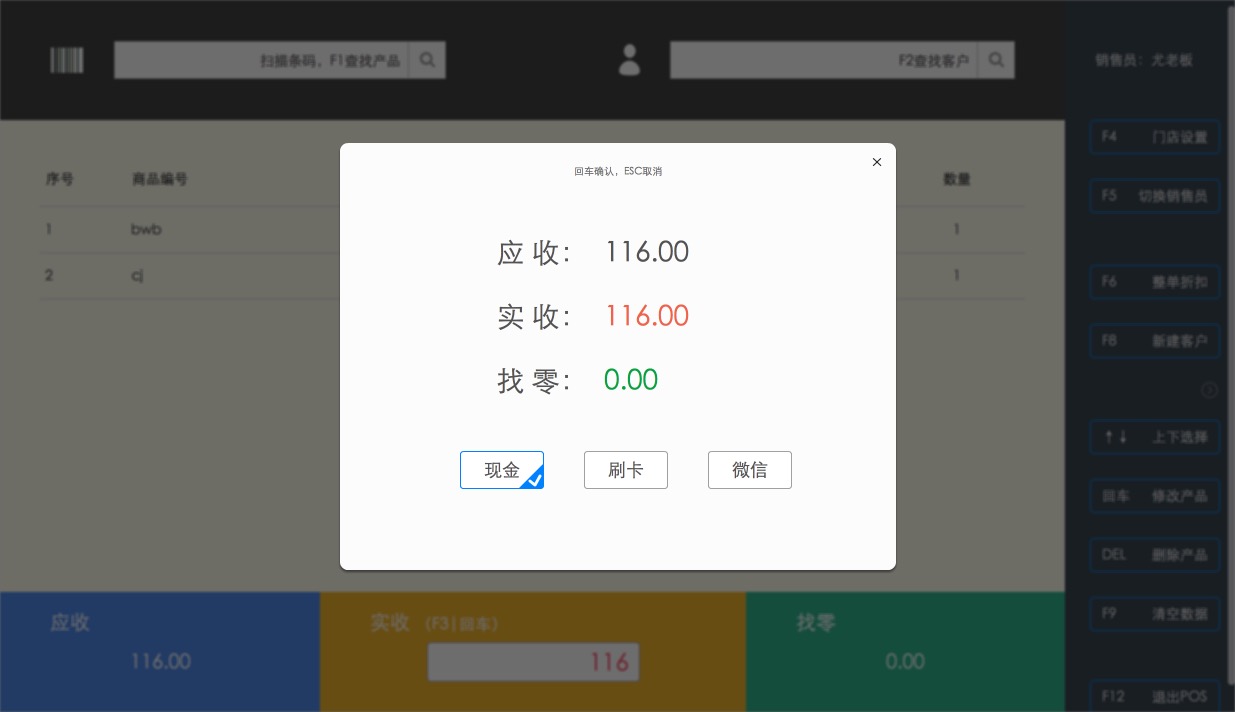1235x712 pixels.
Task: Close the payment dialog with X
Action: click(877, 162)
